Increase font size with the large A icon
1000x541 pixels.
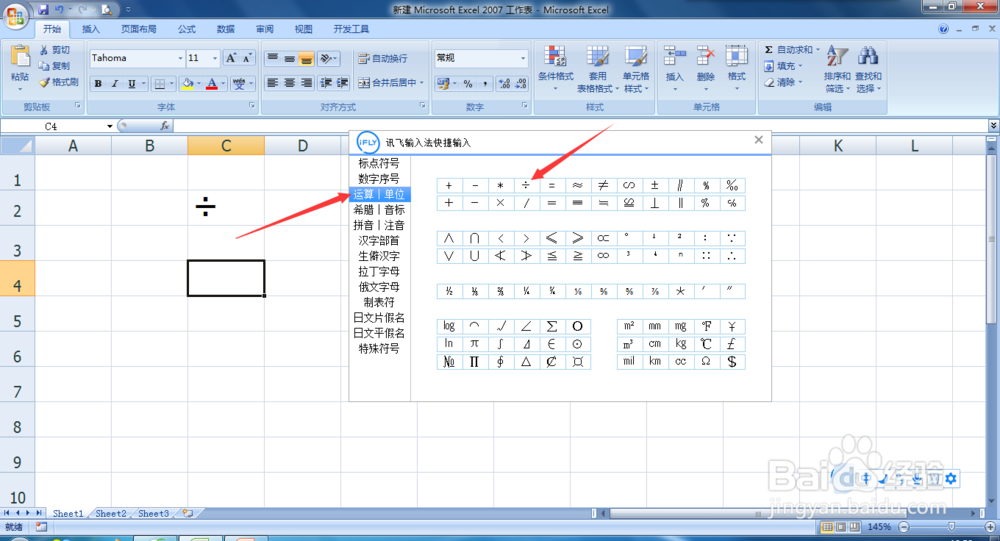pyautogui.click(x=232, y=58)
